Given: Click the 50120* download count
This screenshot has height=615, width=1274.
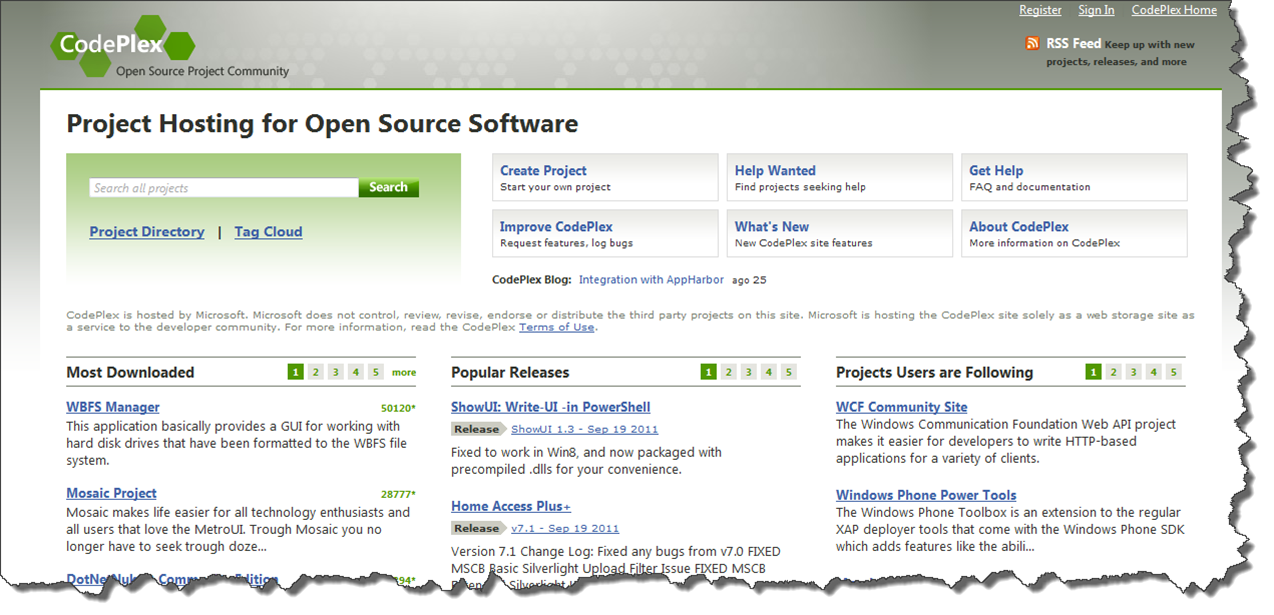Looking at the screenshot, I should pos(398,409).
